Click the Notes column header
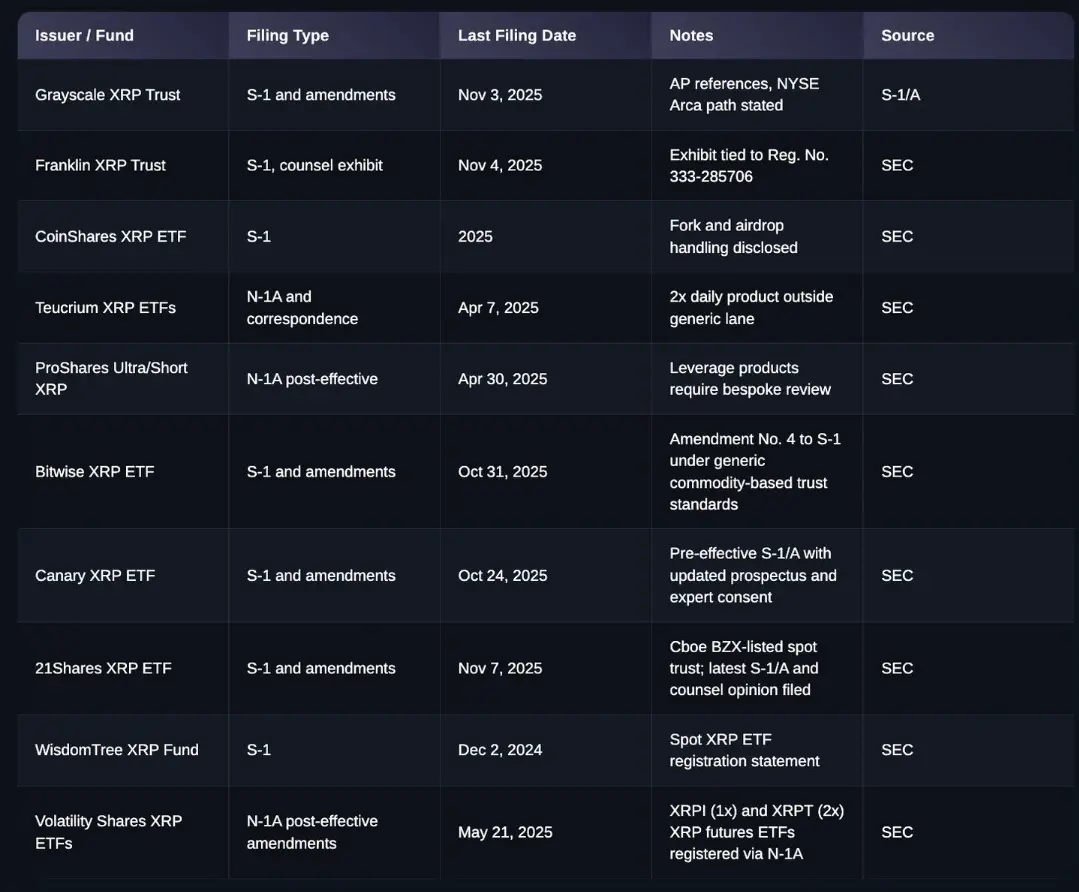Image resolution: width=1079 pixels, height=892 pixels. pyautogui.click(x=691, y=36)
